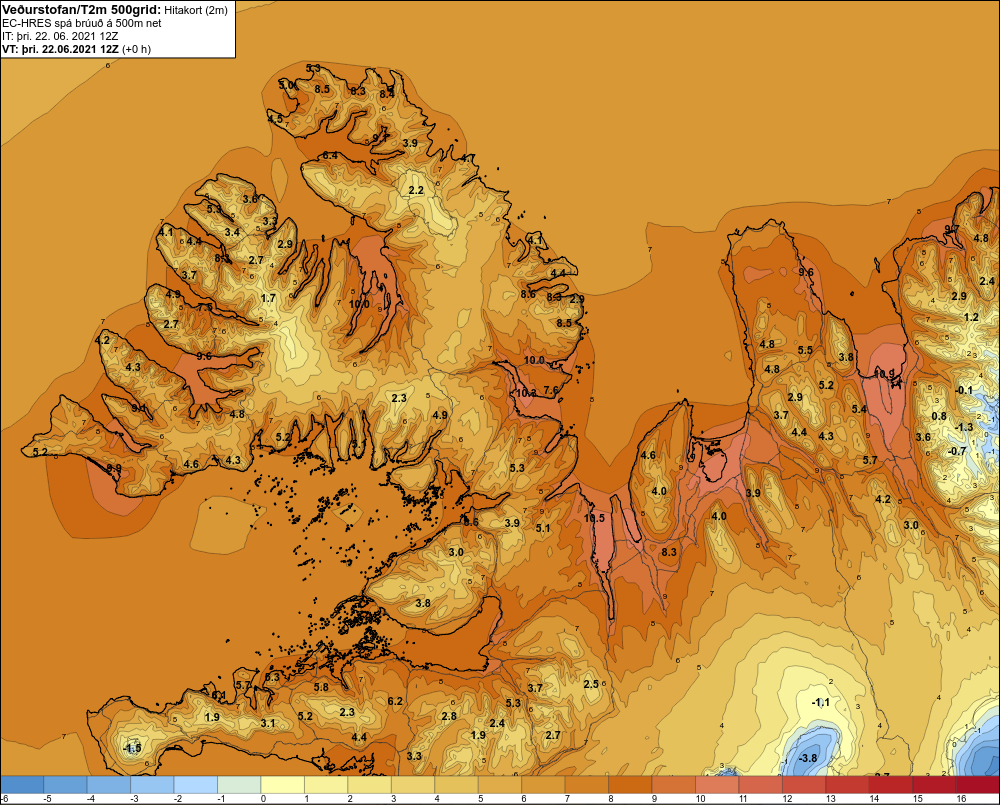Click the '(+0 h)' forecast offset text
The width and height of the screenshot is (1000, 805).
pyautogui.click(x=136, y=49)
